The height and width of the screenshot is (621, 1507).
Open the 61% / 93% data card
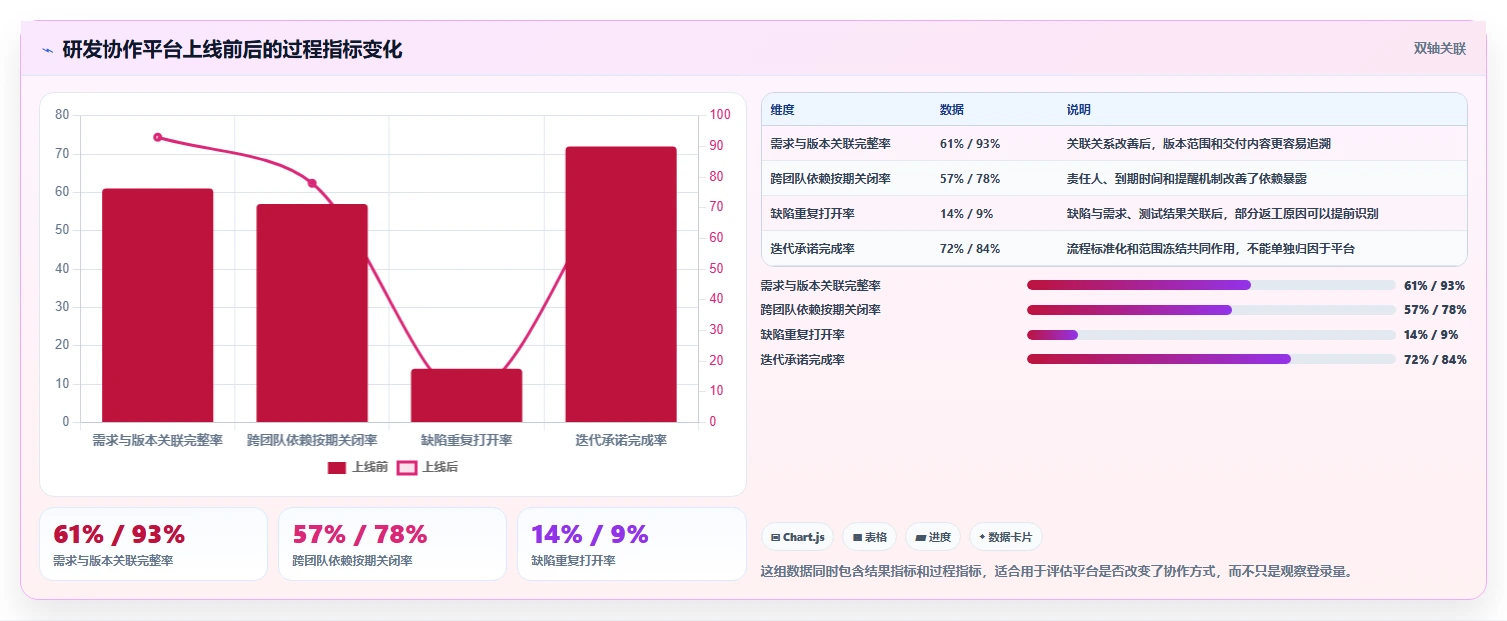coord(153,544)
